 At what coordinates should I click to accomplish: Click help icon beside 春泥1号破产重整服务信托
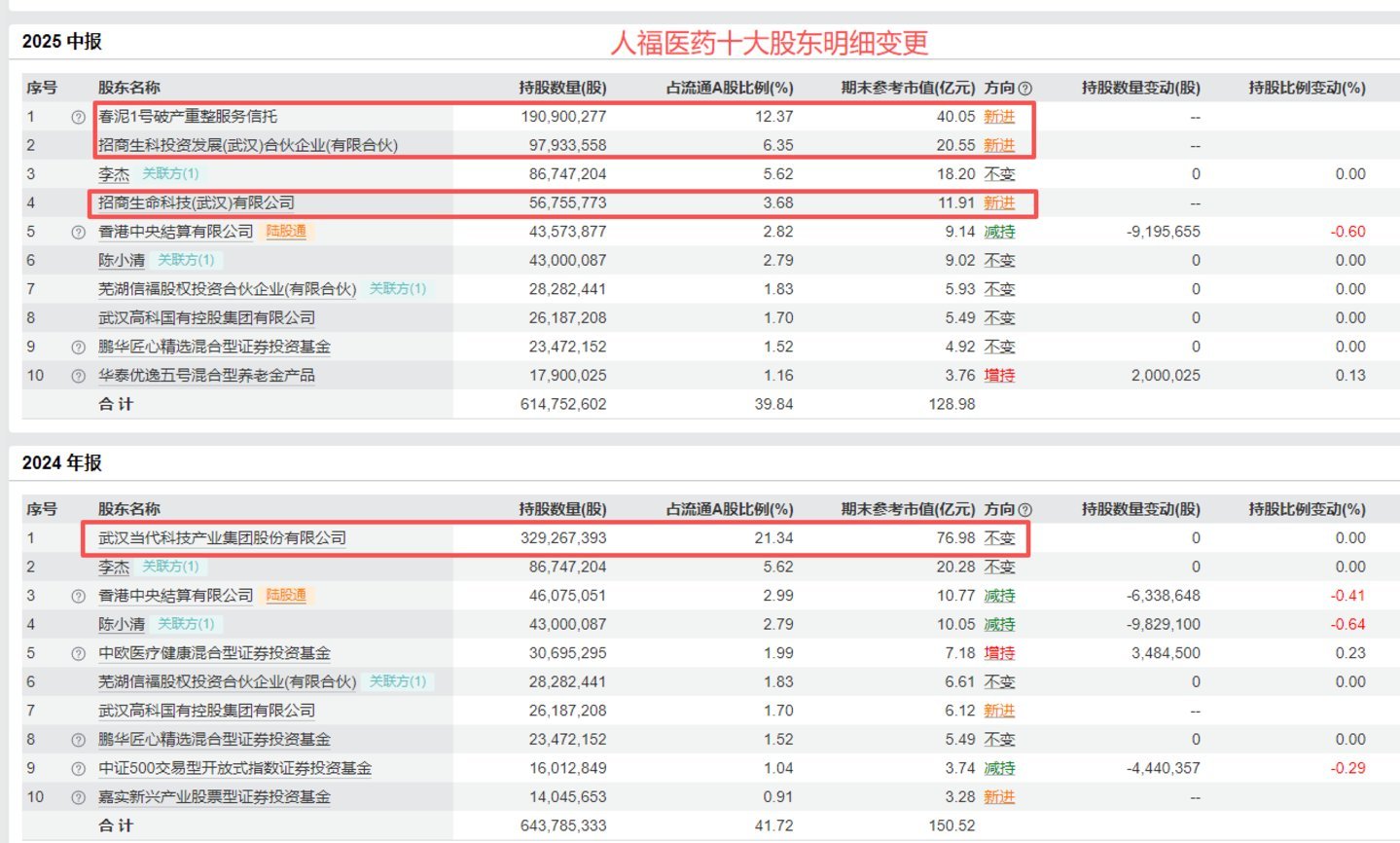point(79,117)
